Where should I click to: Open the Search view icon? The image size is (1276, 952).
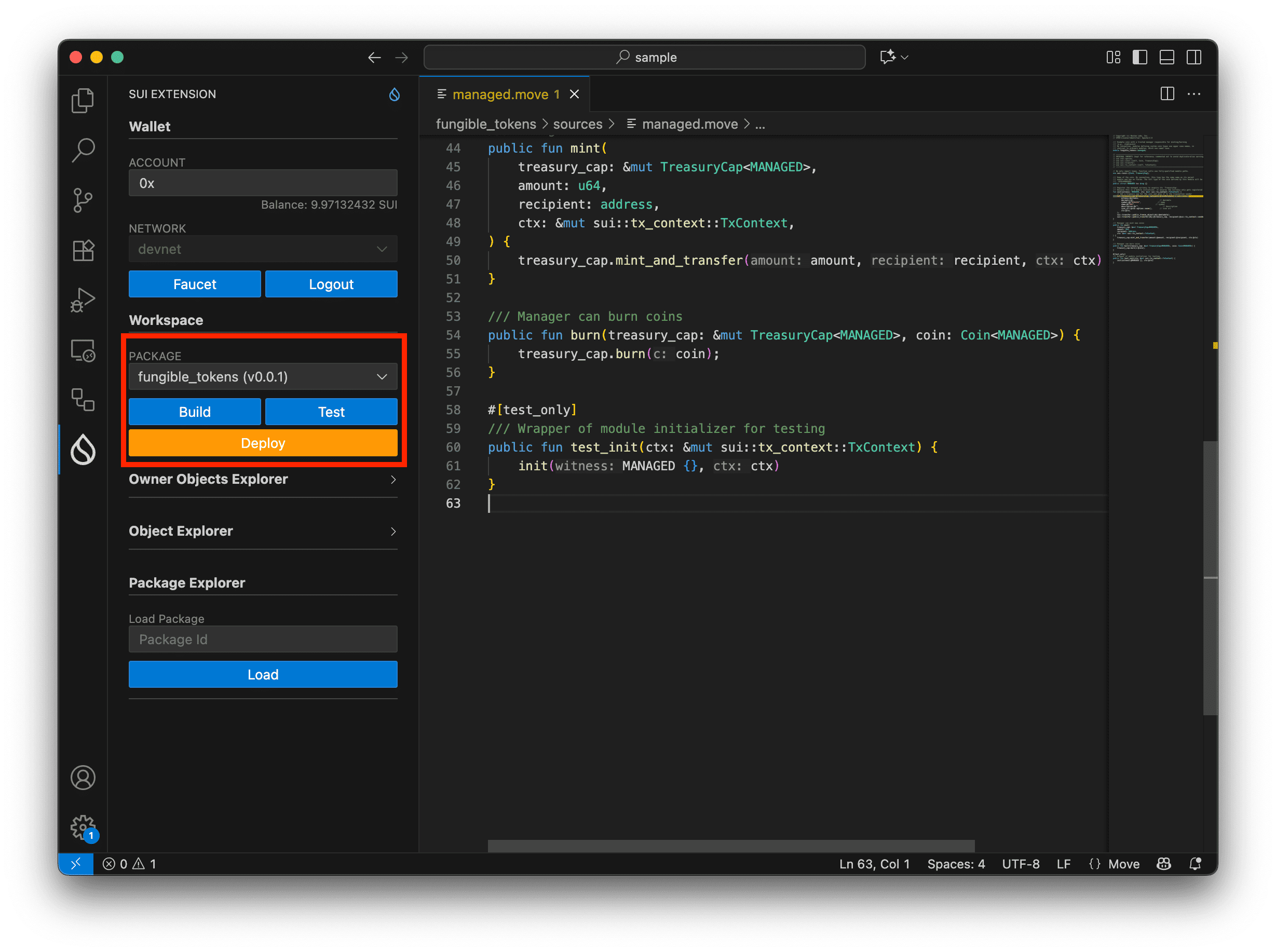point(83,151)
